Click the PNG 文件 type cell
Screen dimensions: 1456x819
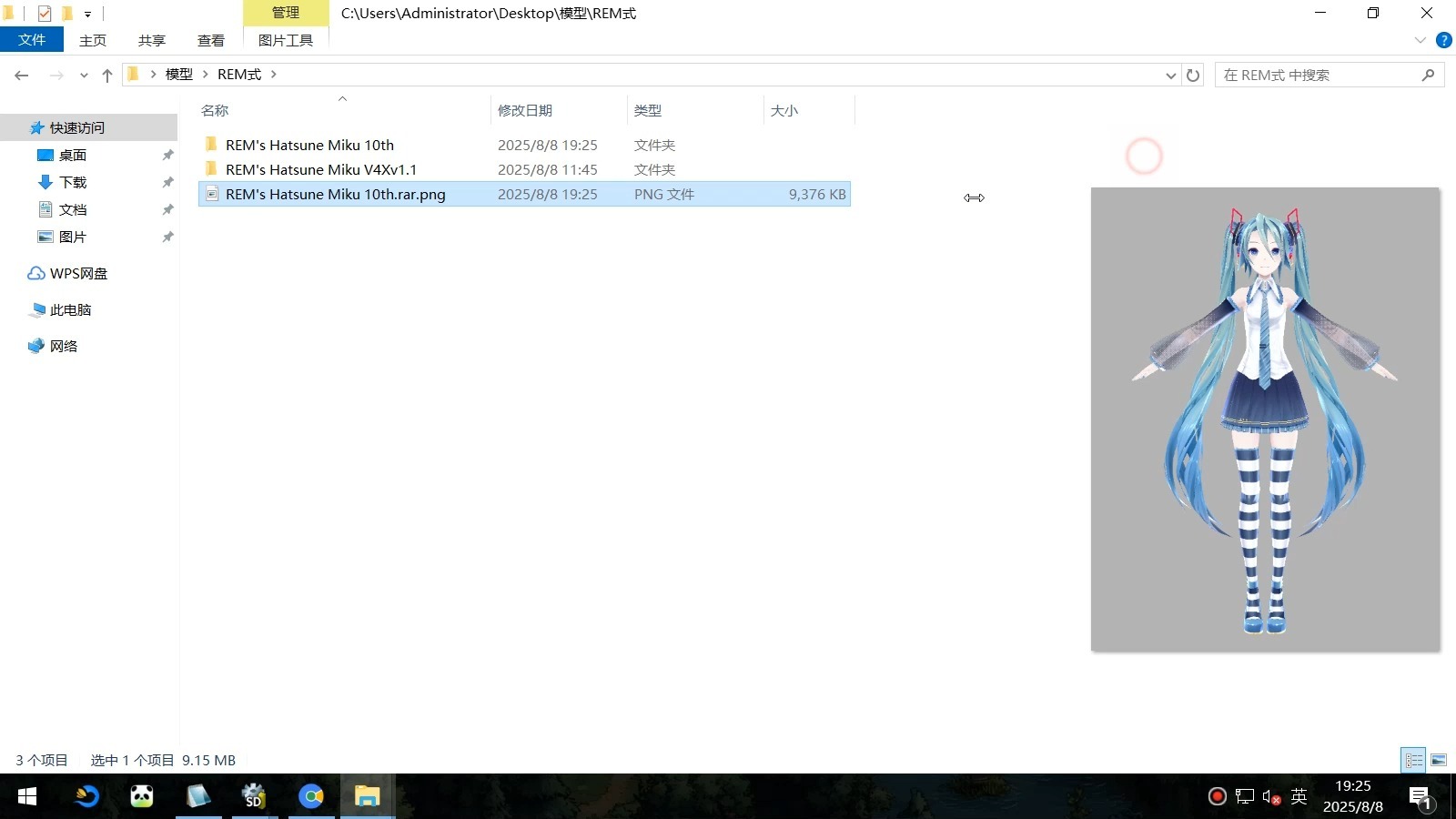pyautogui.click(x=664, y=194)
